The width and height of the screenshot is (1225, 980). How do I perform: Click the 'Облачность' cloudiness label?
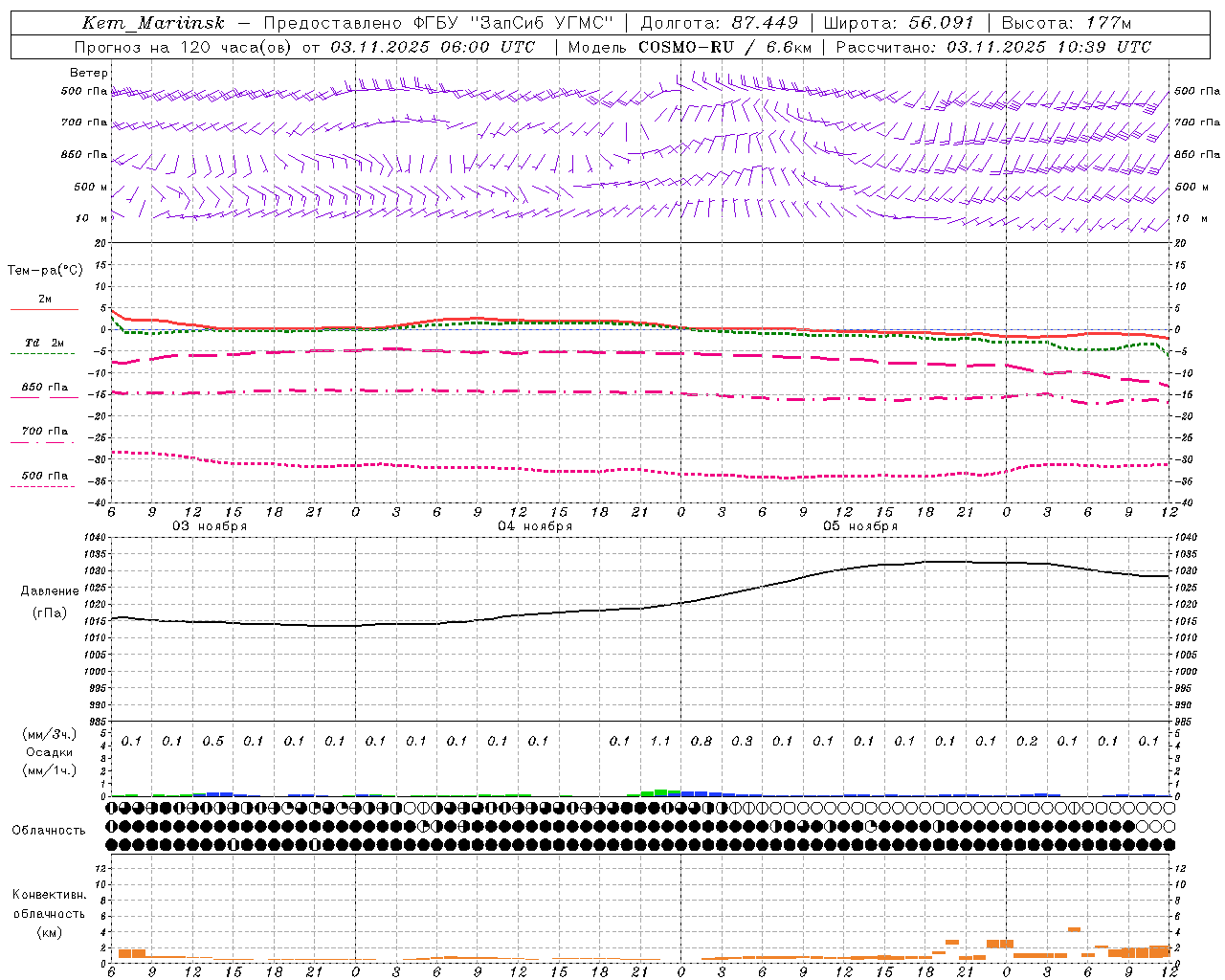(x=49, y=831)
